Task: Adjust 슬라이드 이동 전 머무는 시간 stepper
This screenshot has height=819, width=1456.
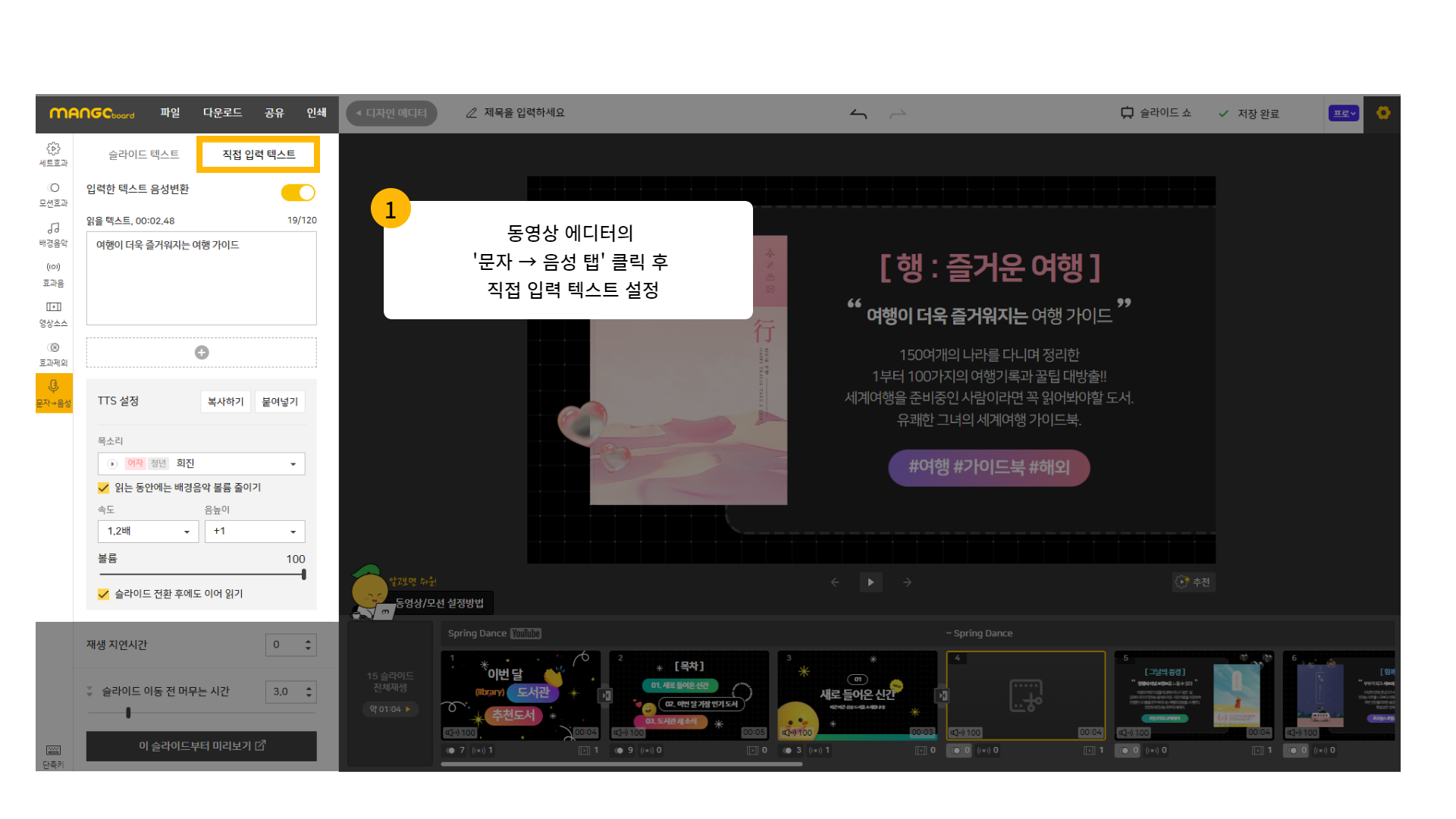Action: tap(308, 692)
